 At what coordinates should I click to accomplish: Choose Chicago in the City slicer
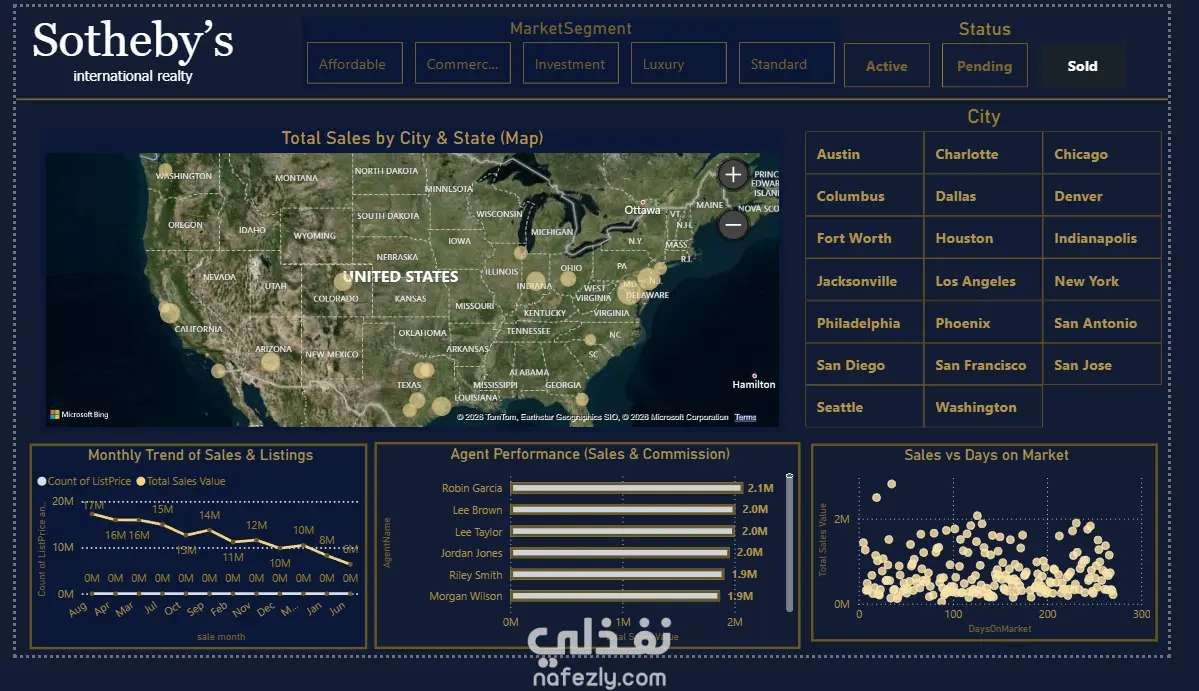pos(1102,154)
